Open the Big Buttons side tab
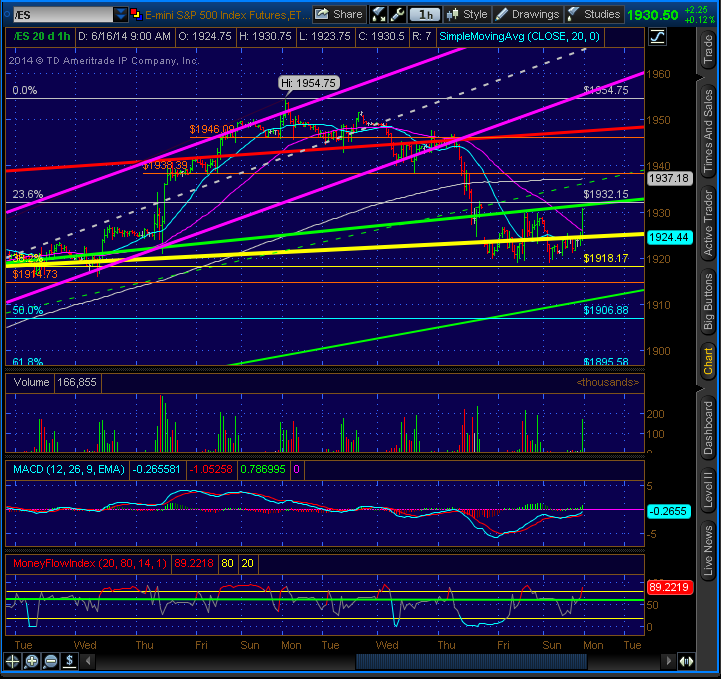Screen dimensions: 721x679 tap(708, 302)
